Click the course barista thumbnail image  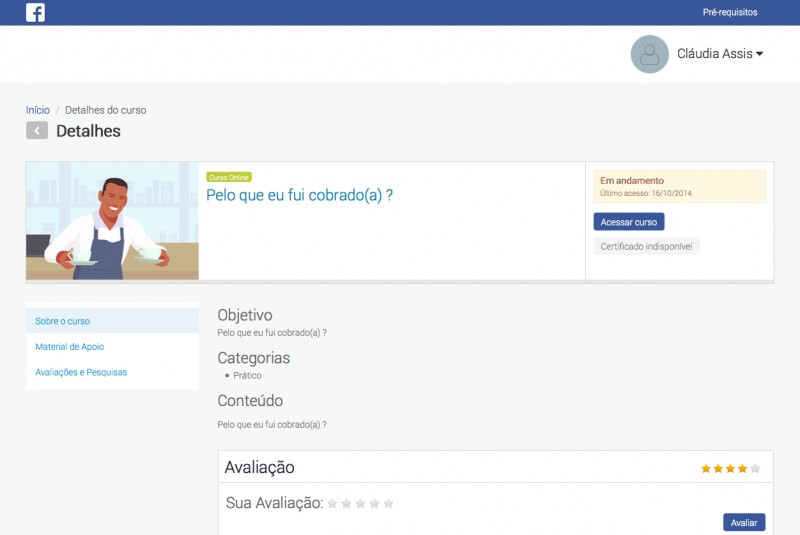(112, 221)
